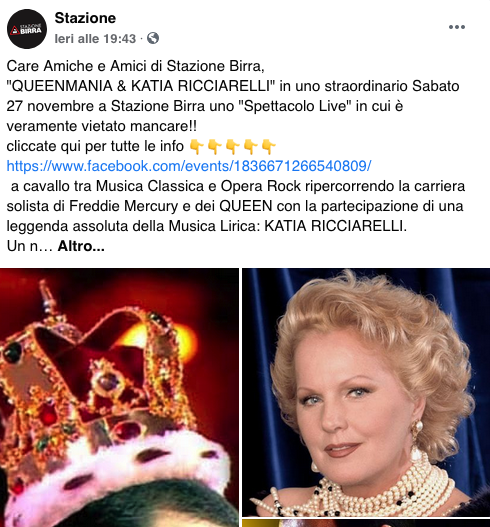The width and height of the screenshot is (490, 527).
Task: Open the jeweled crown photo
Action: click(119, 397)
